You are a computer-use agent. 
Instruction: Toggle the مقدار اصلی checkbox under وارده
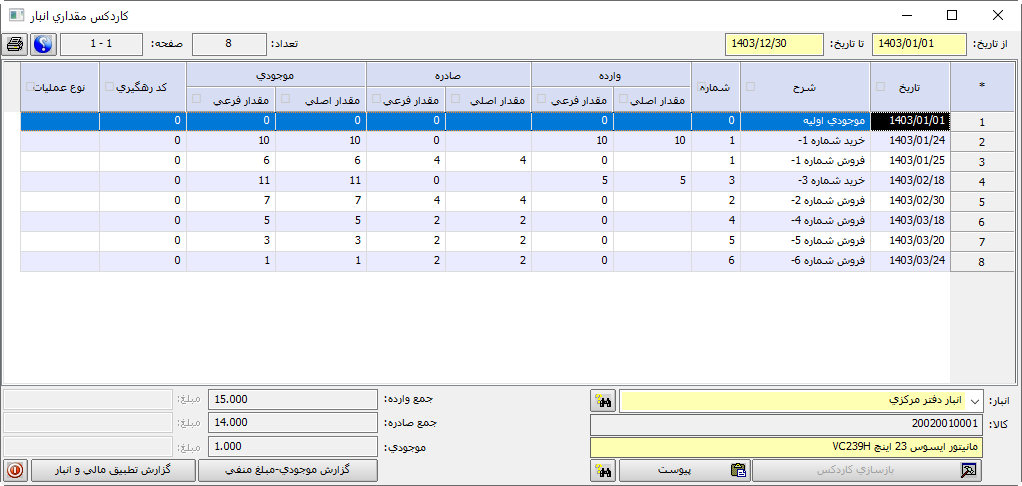pyautogui.click(x=623, y=99)
